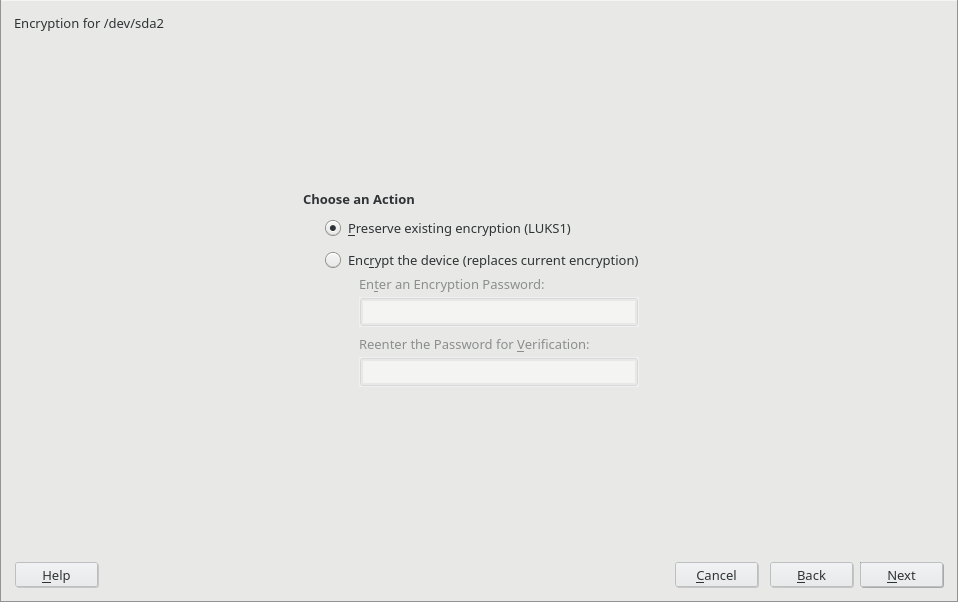Screen dimensions: 958x602
Task: Click 'Reenter the Password for Verification:' label
Action: tap(474, 345)
